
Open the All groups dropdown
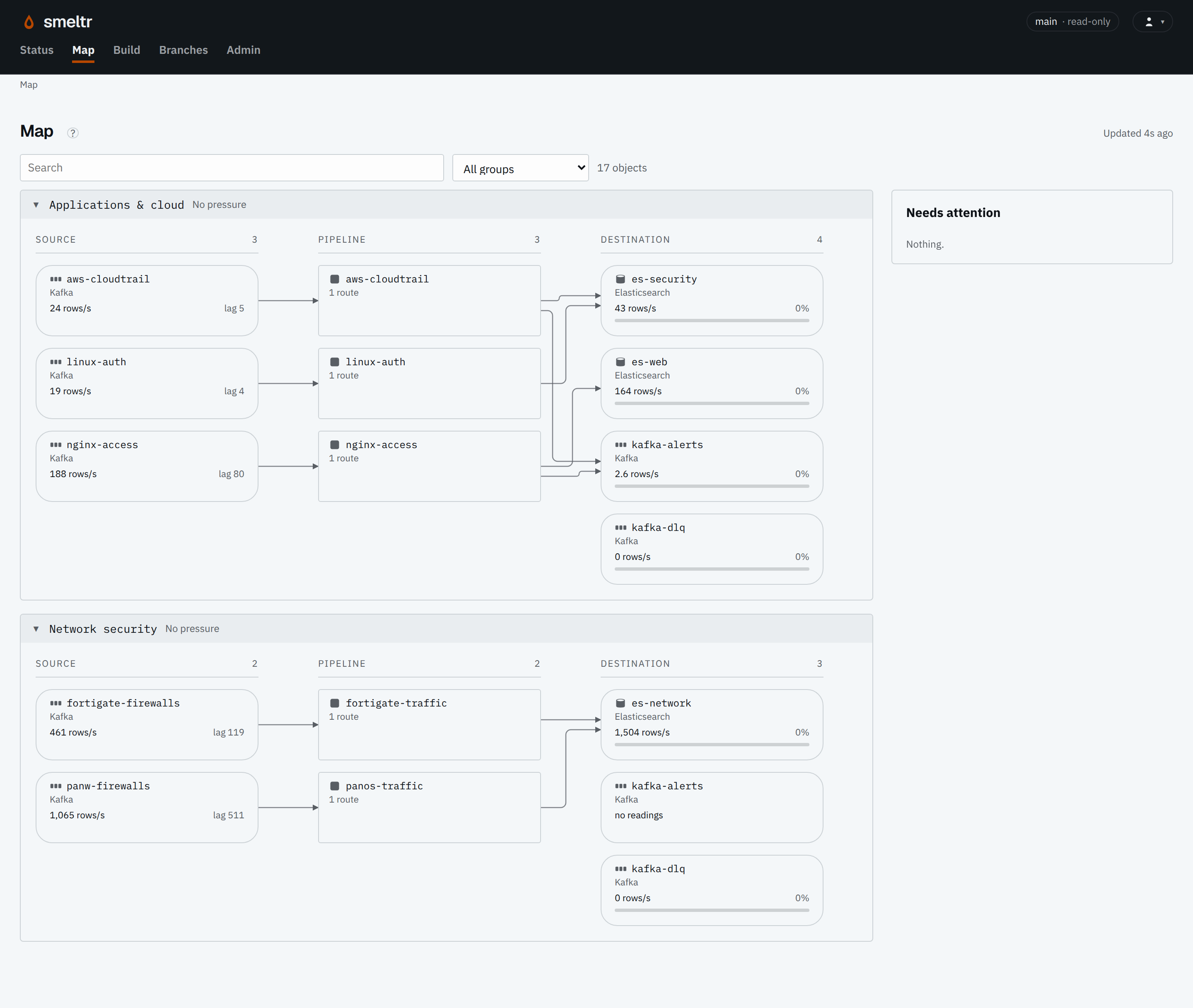(520, 168)
